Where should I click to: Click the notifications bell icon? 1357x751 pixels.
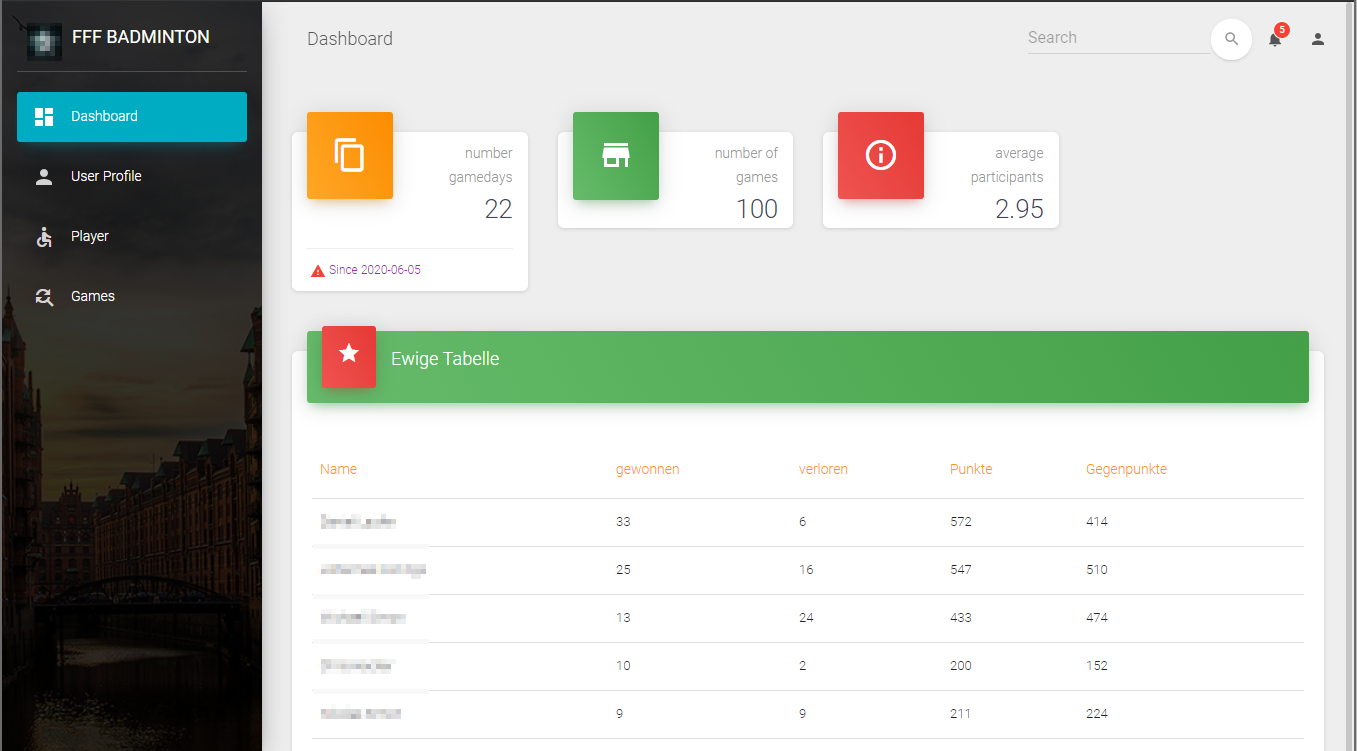[1274, 40]
